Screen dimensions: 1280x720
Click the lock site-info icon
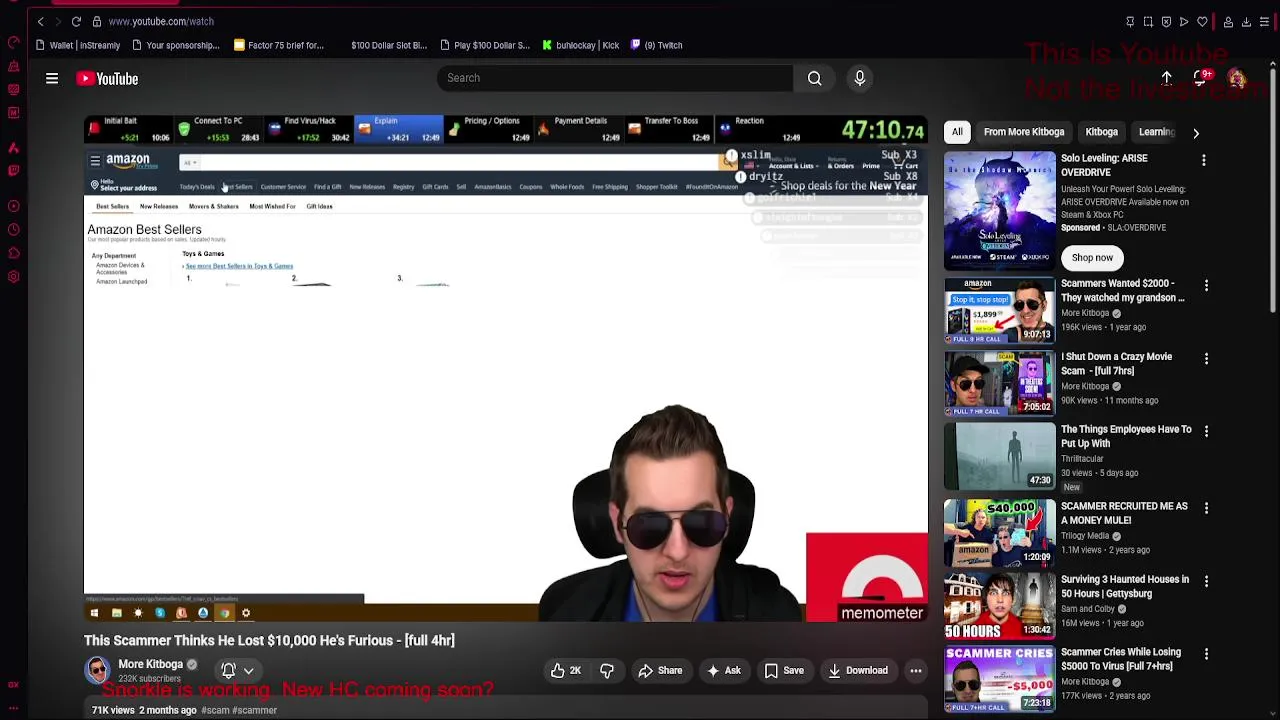pyautogui.click(x=96, y=21)
